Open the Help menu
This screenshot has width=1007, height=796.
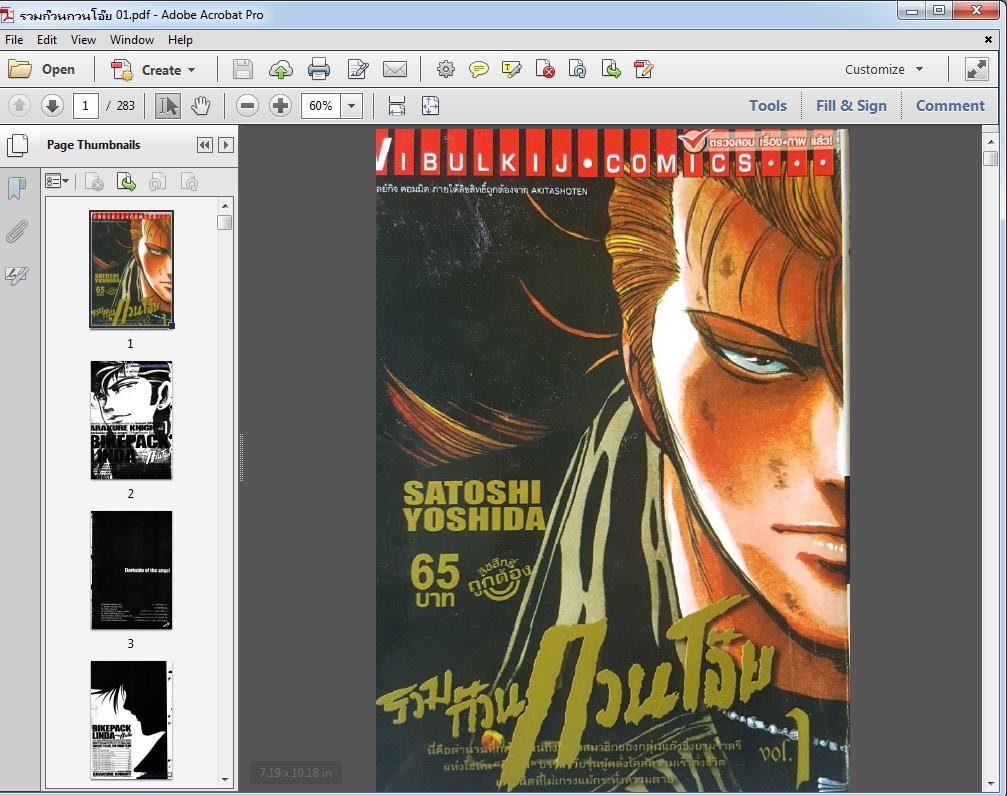coord(180,40)
